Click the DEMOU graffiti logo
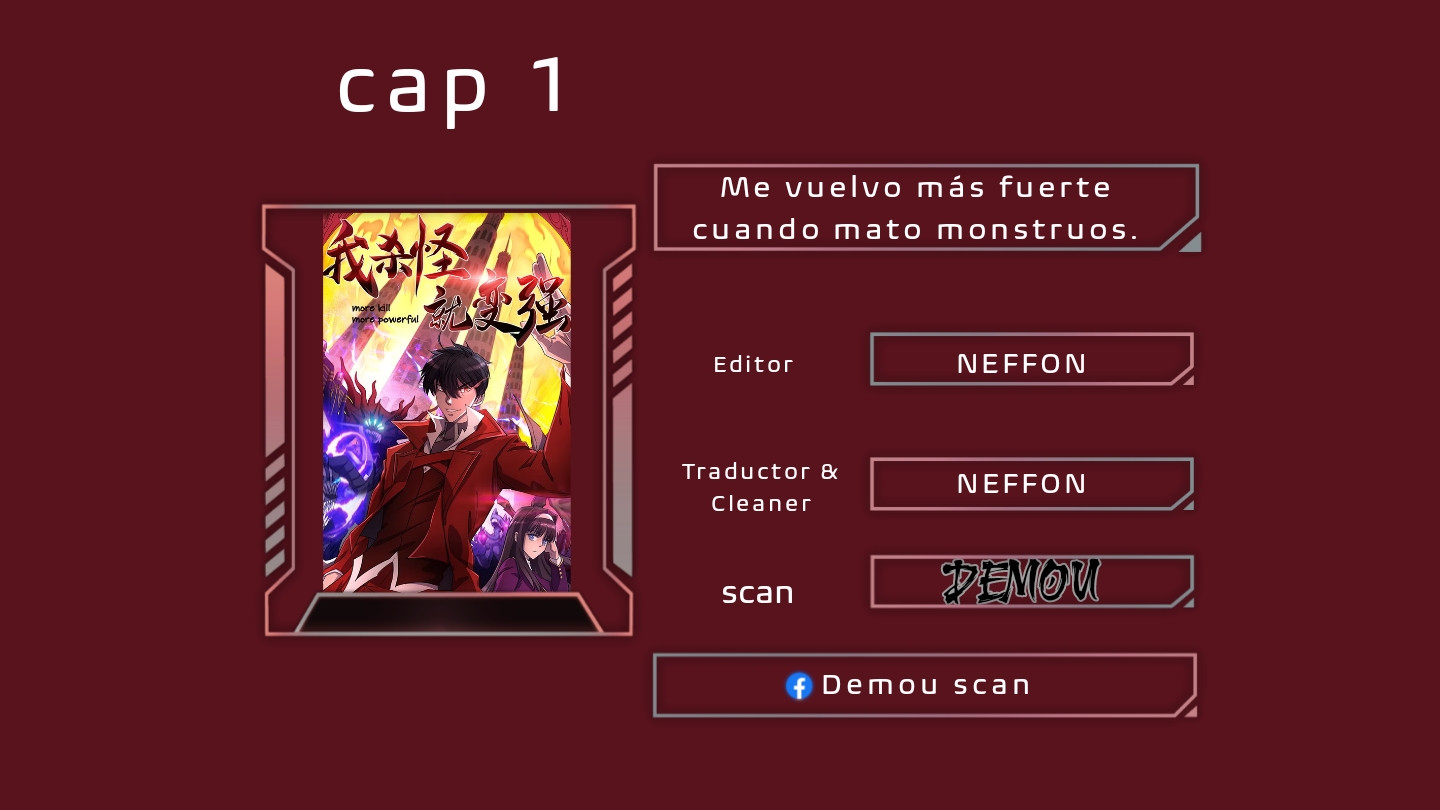 [1021, 581]
